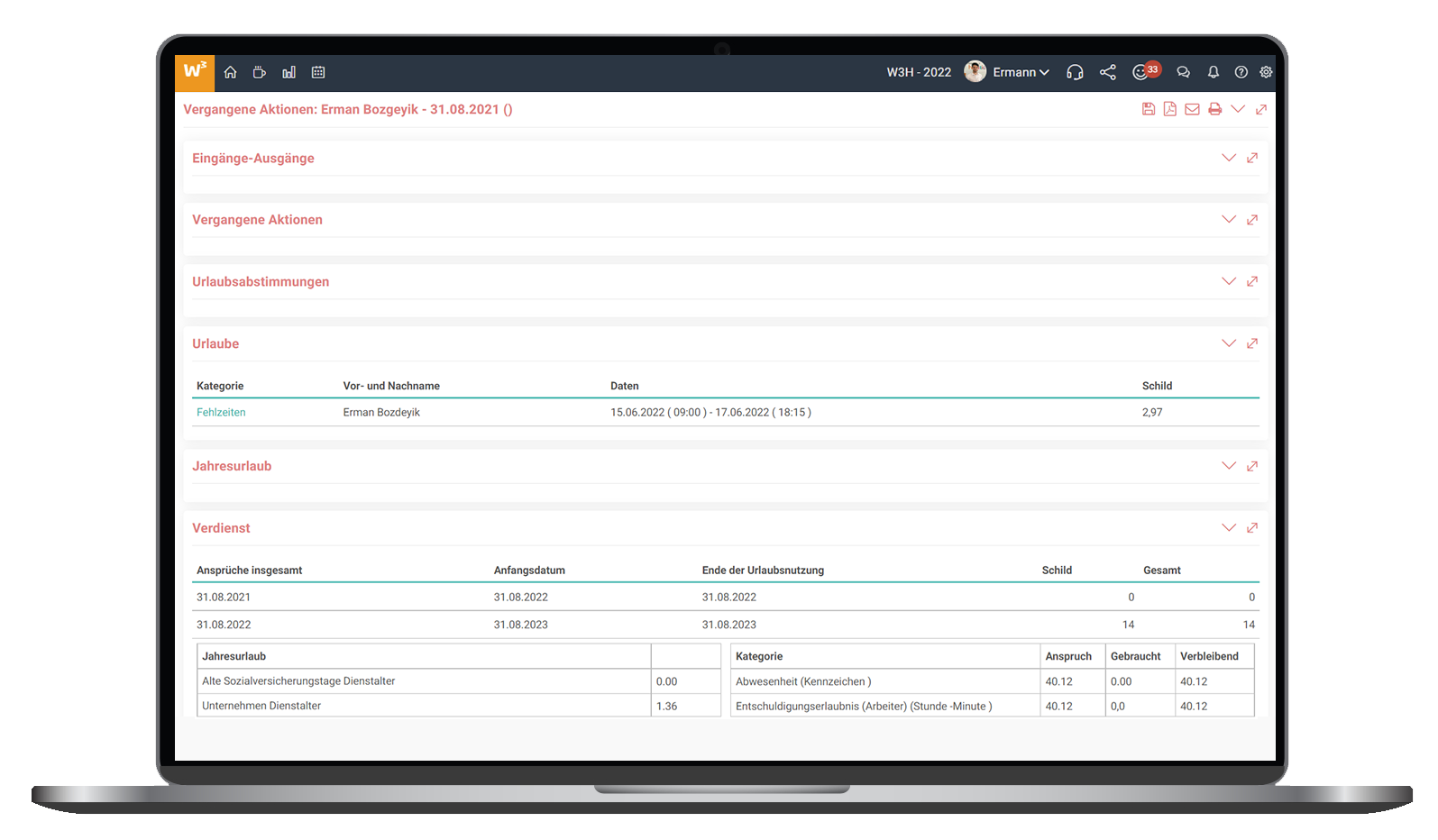Click the Urlaubsabstimmungen heading
Viewport: 1438px width, 840px height.
(x=261, y=282)
